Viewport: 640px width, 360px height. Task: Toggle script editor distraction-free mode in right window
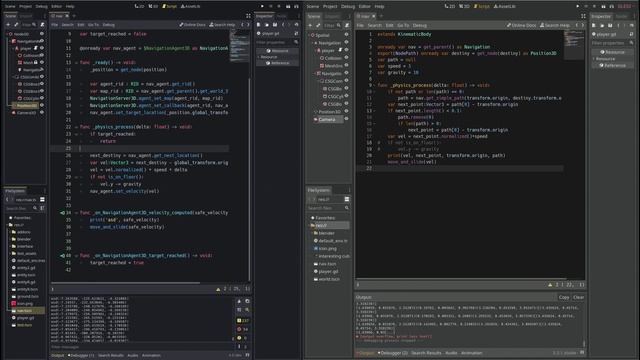pyautogui.click(x=583, y=16)
